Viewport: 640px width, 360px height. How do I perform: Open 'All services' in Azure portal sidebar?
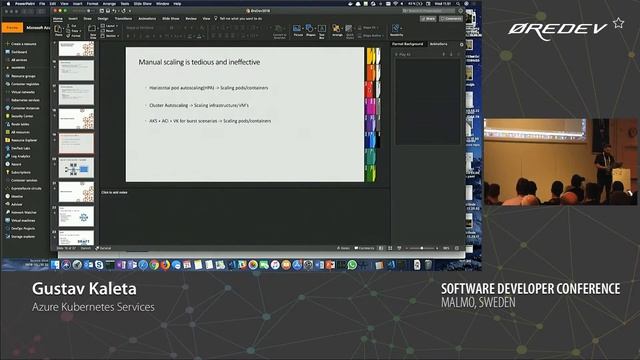(x=16, y=60)
